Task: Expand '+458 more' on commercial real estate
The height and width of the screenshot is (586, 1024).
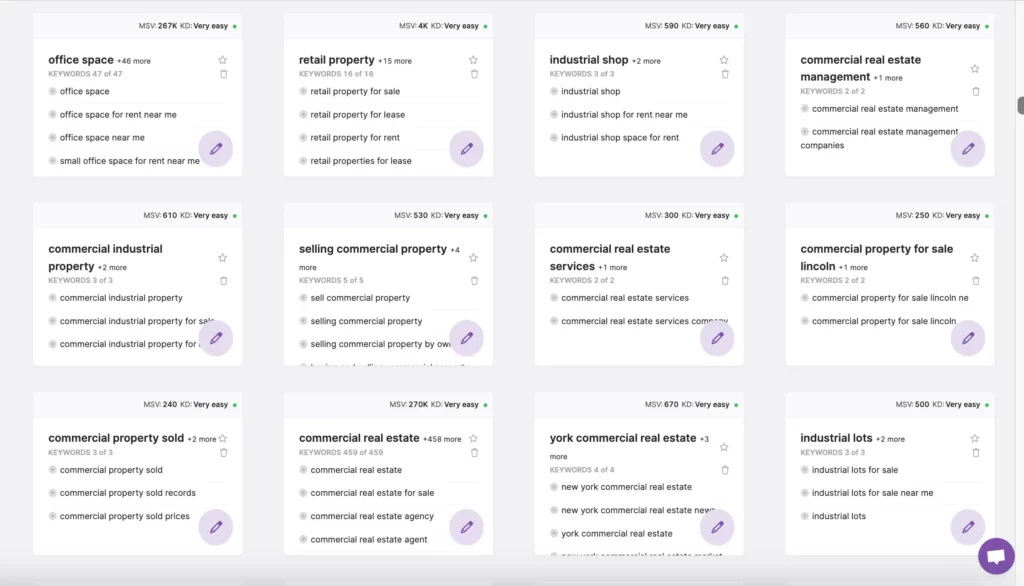Action: click(442, 439)
